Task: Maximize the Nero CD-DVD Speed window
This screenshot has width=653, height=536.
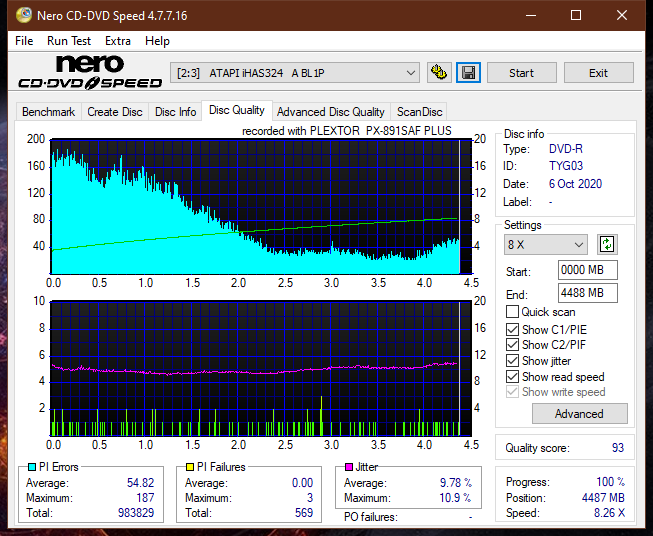Action: pyautogui.click(x=576, y=15)
